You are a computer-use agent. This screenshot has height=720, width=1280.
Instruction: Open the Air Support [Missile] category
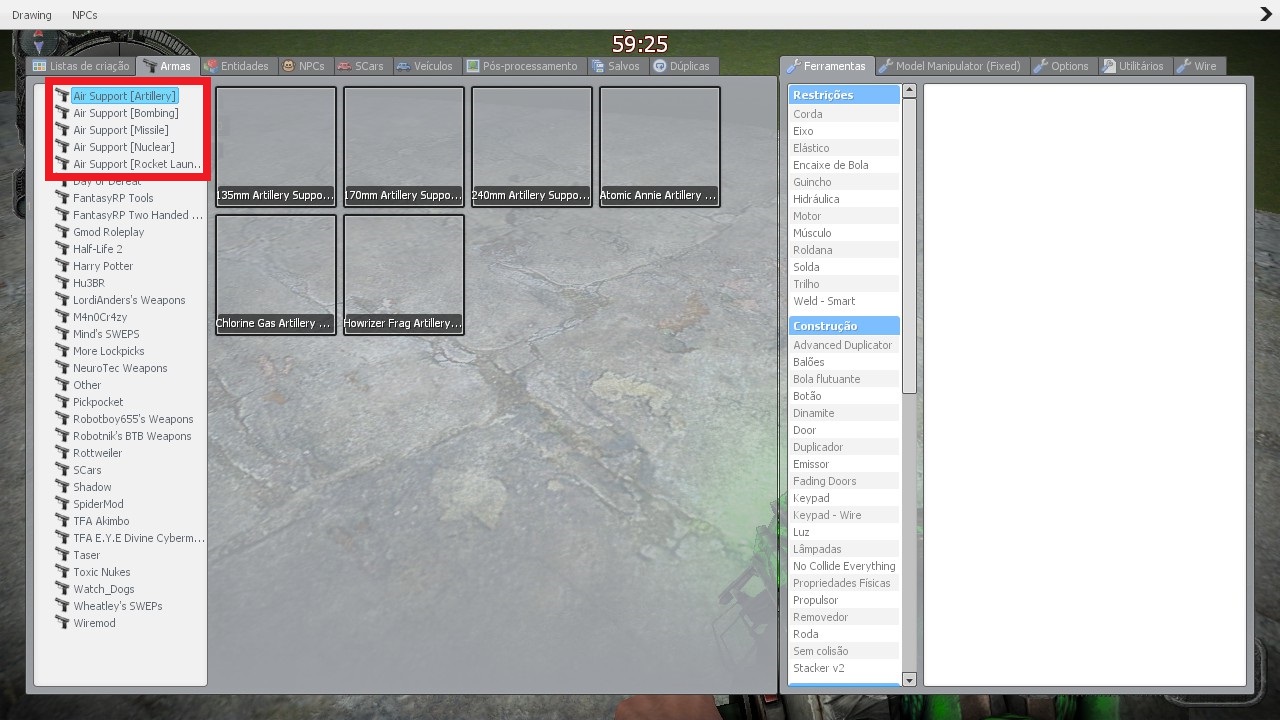click(x=121, y=130)
